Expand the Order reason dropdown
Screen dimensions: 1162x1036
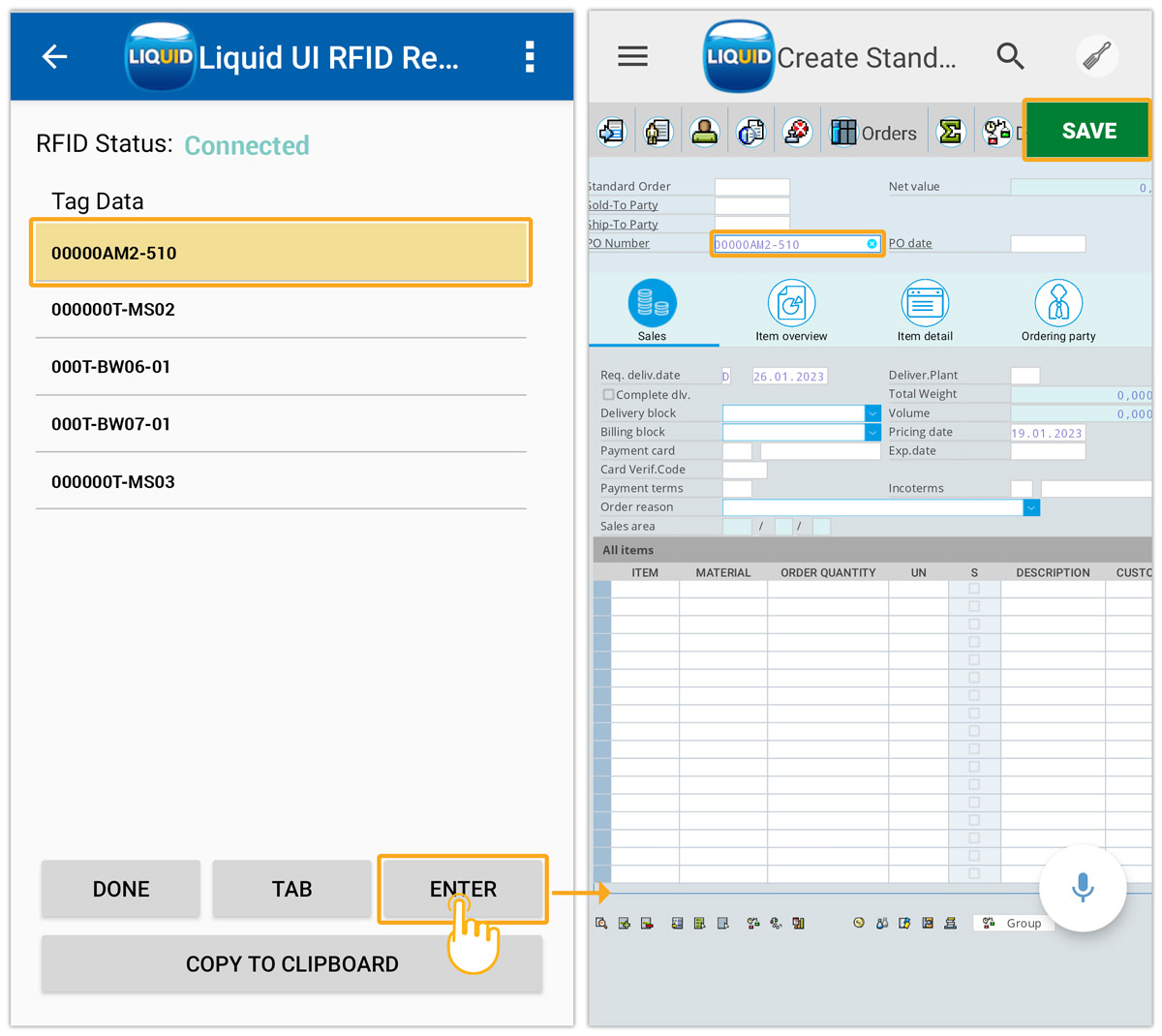click(1031, 506)
